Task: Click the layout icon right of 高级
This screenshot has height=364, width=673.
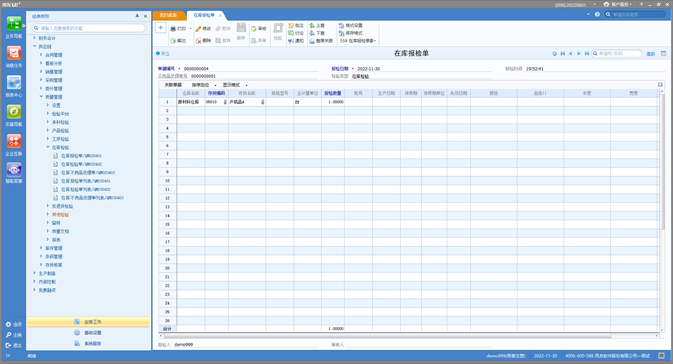Action: 664,54
